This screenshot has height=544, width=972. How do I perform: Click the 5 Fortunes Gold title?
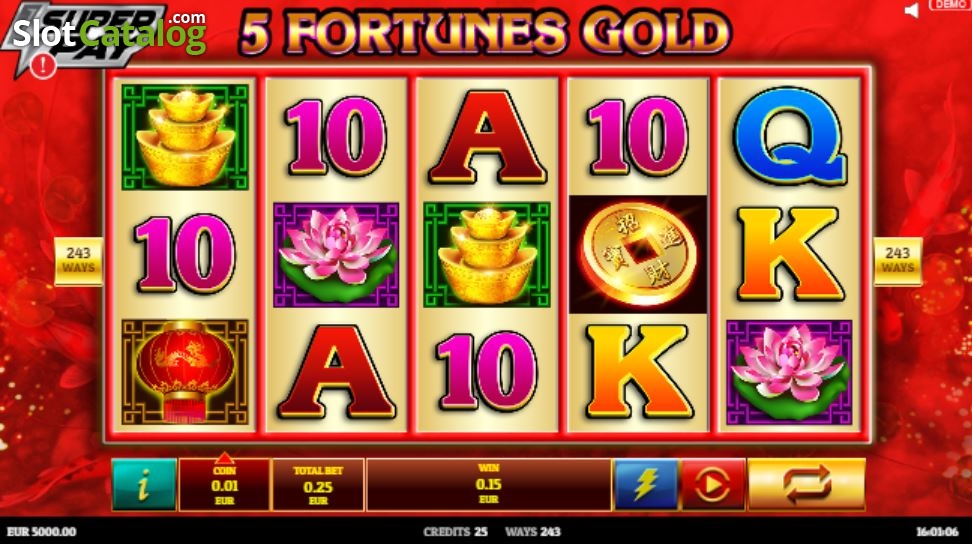[x=485, y=30]
